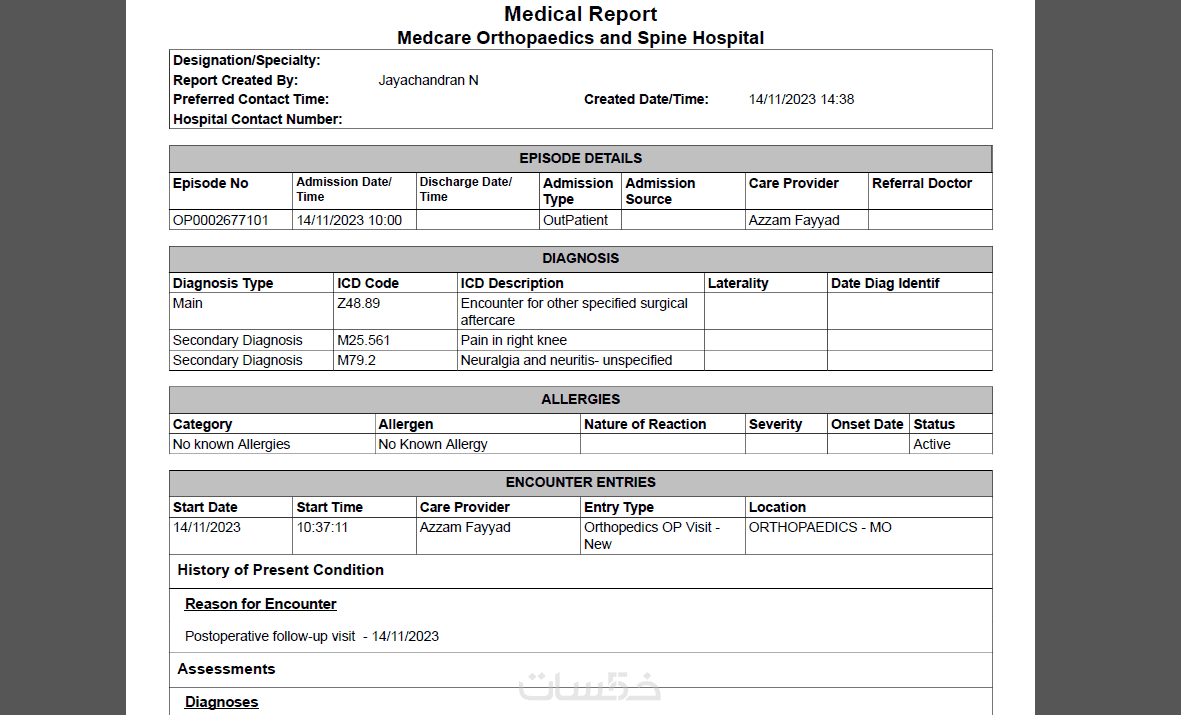Screen dimensions: 1181x715
Task: Select the ALLERGIES section header bar
Action: click(x=580, y=399)
